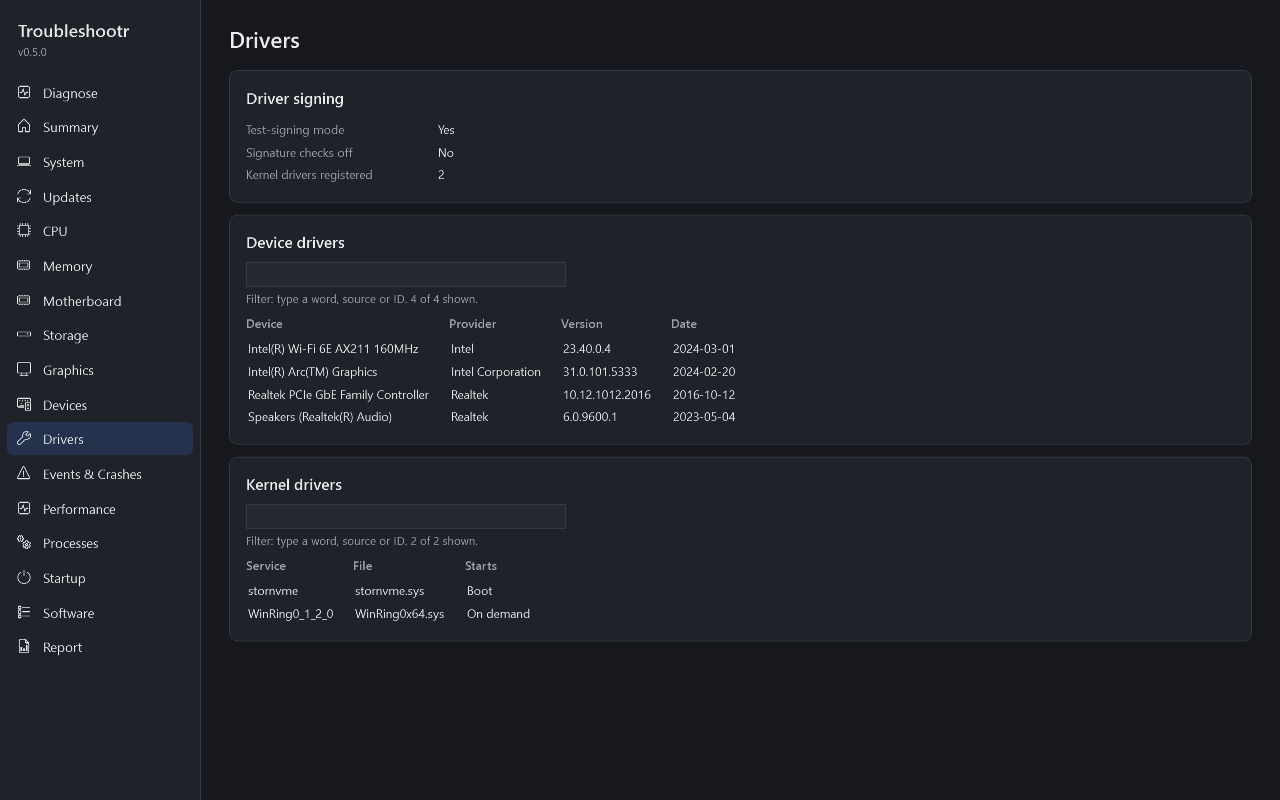Focus the Kernel drivers filter field
The image size is (1280, 800).
click(406, 516)
